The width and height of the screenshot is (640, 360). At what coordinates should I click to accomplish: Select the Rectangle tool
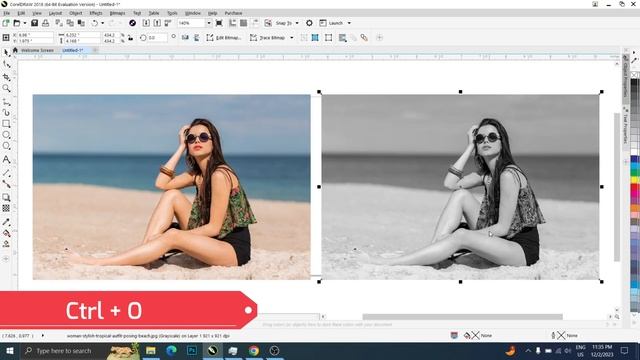pos(6,124)
